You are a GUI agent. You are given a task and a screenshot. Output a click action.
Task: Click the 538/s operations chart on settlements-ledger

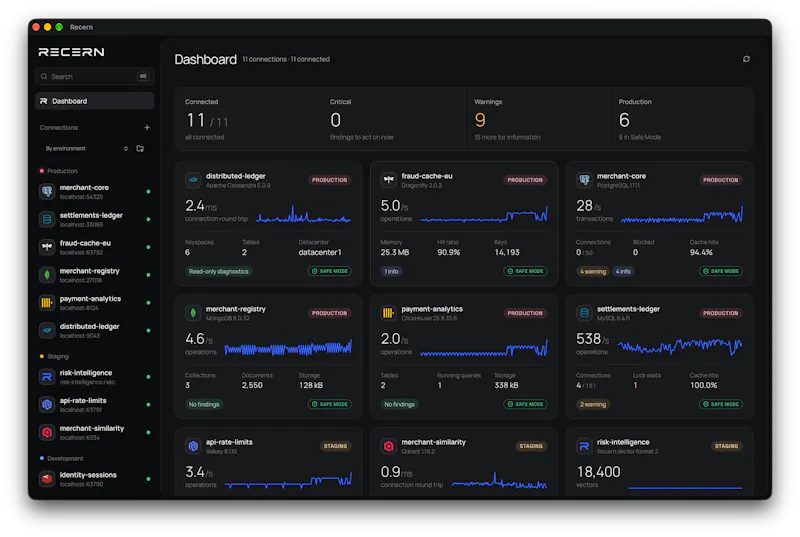tap(680, 346)
